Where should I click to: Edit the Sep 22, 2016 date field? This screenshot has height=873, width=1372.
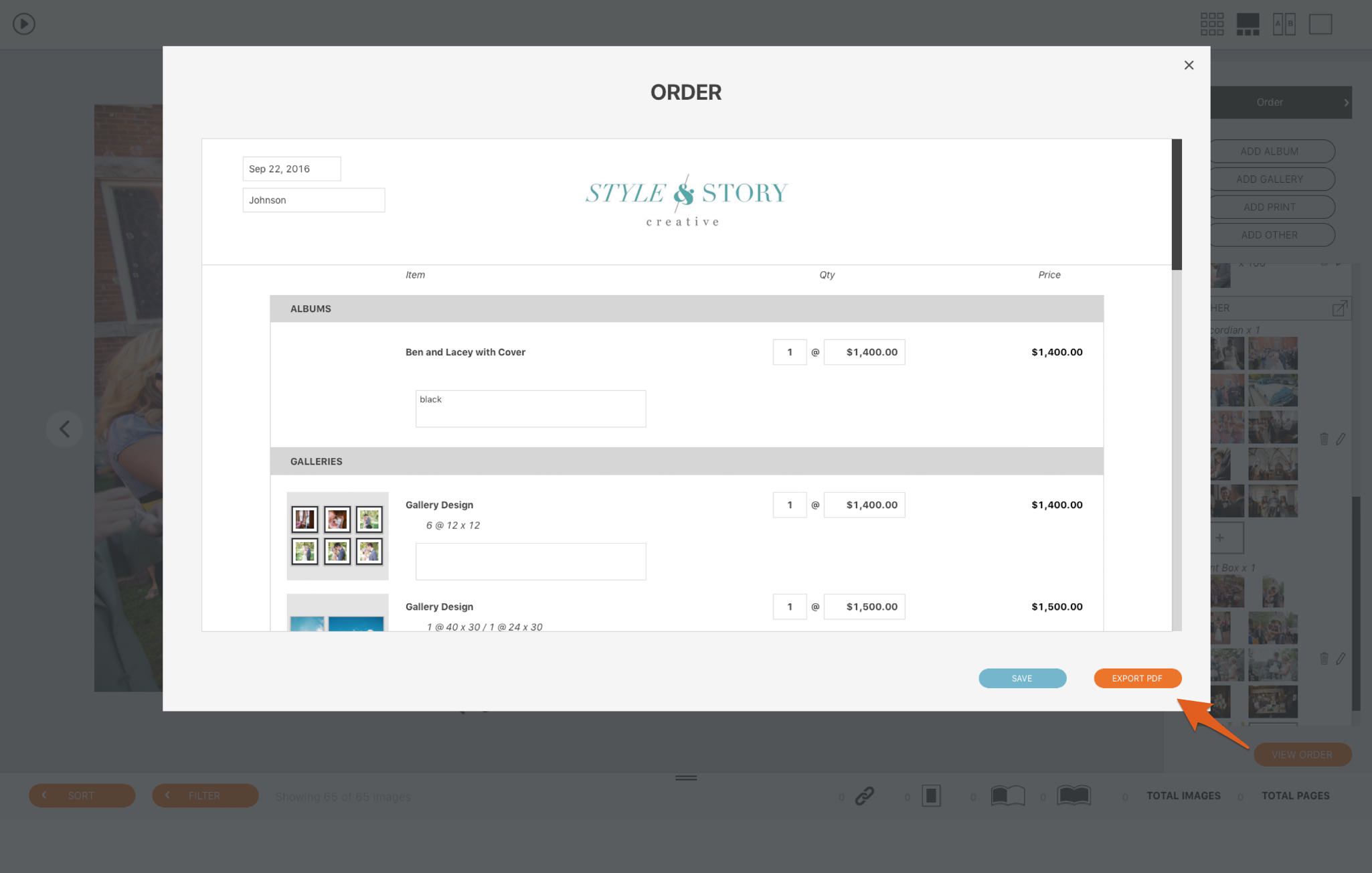click(292, 169)
